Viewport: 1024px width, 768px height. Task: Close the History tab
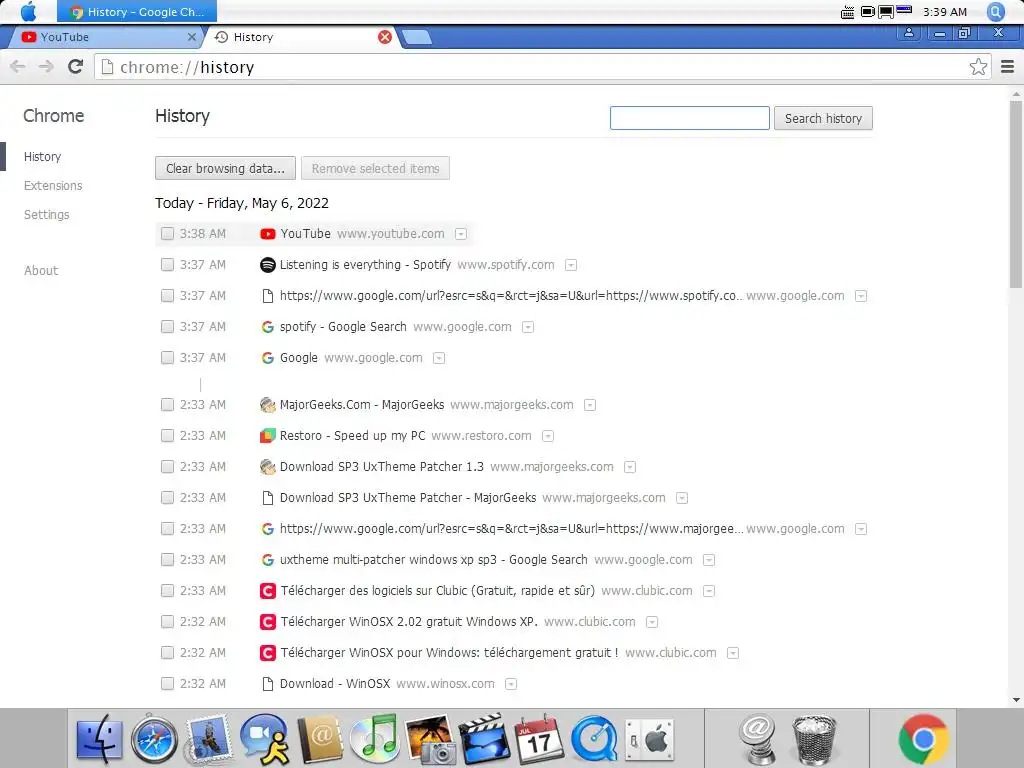[x=385, y=37]
